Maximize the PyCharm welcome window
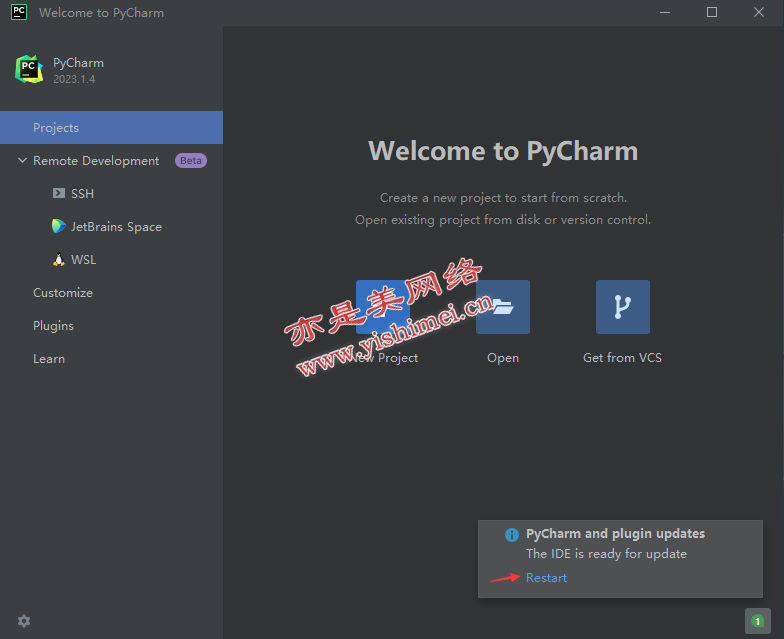784x639 pixels. pos(712,12)
